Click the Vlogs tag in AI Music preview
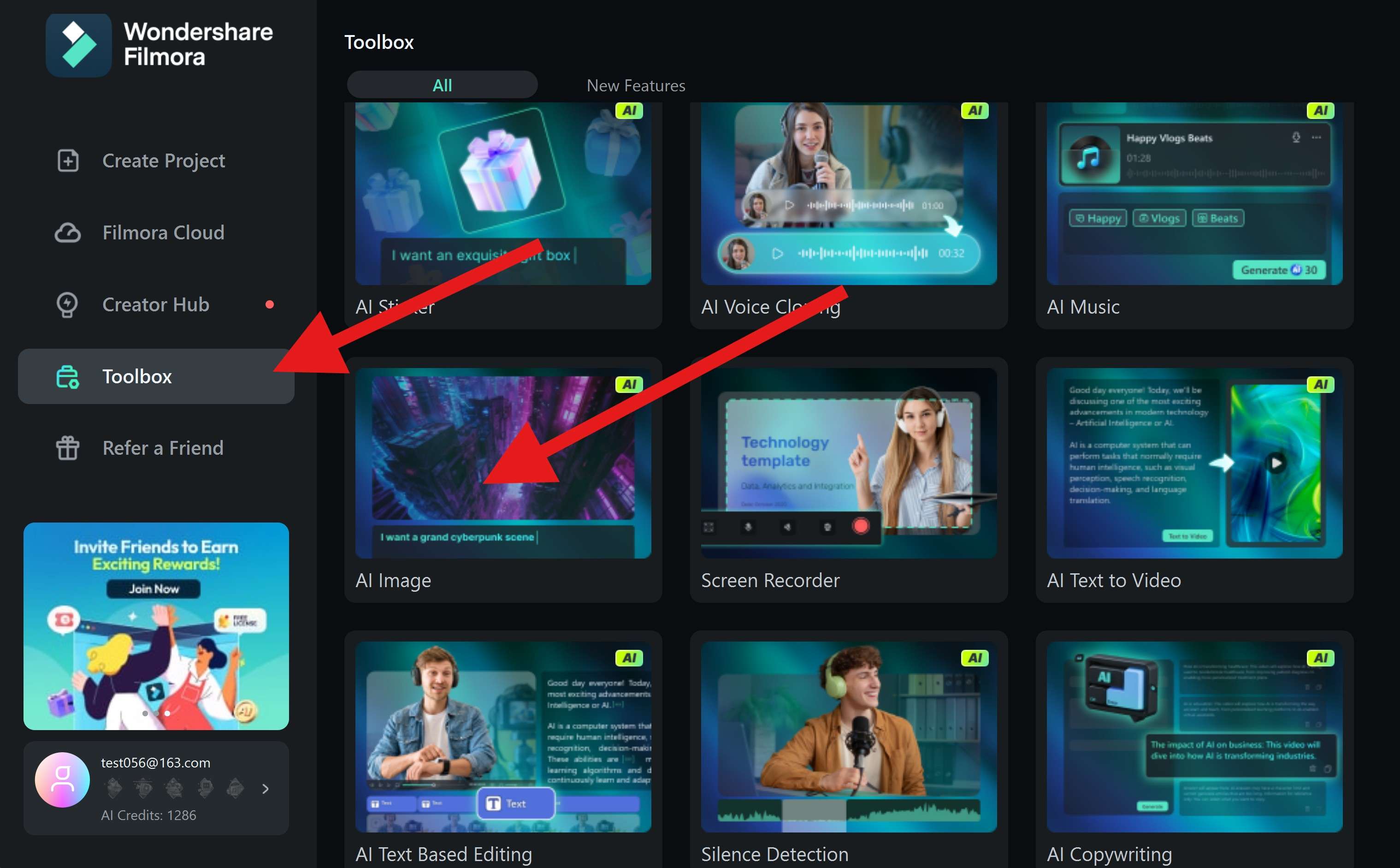 coord(1159,218)
